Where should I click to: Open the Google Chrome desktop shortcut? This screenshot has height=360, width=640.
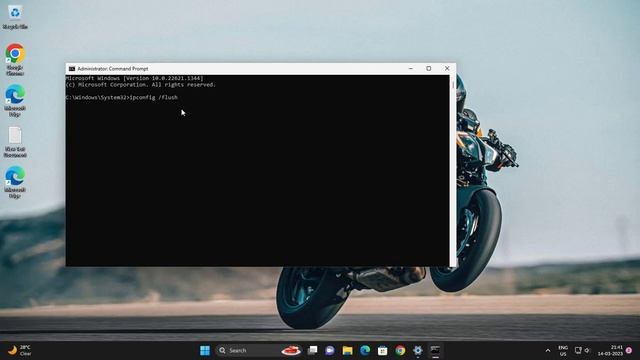pos(15,59)
